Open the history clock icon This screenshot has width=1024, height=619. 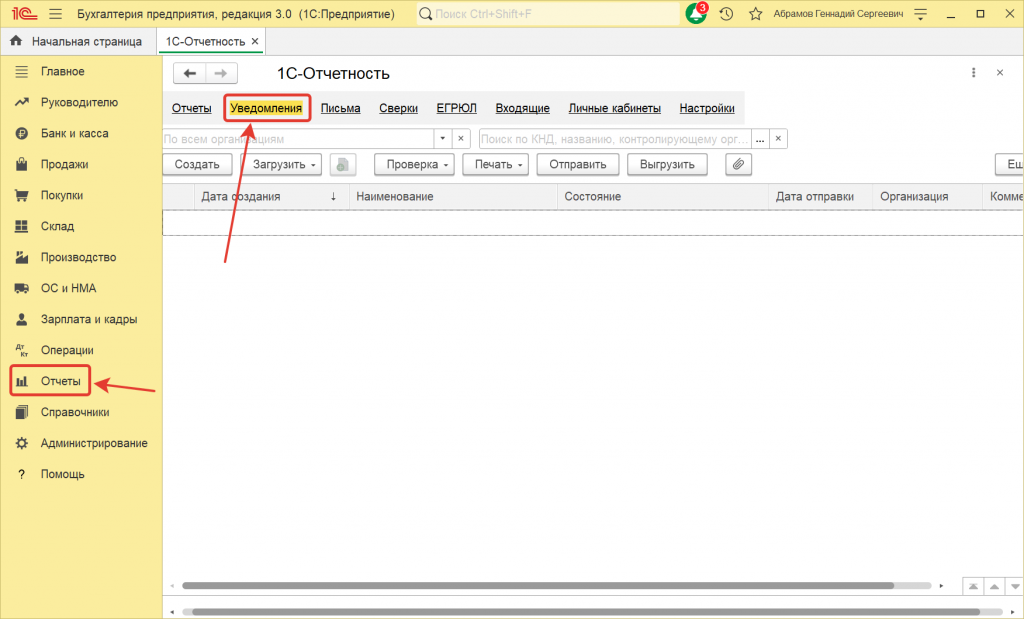pyautogui.click(x=726, y=14)
